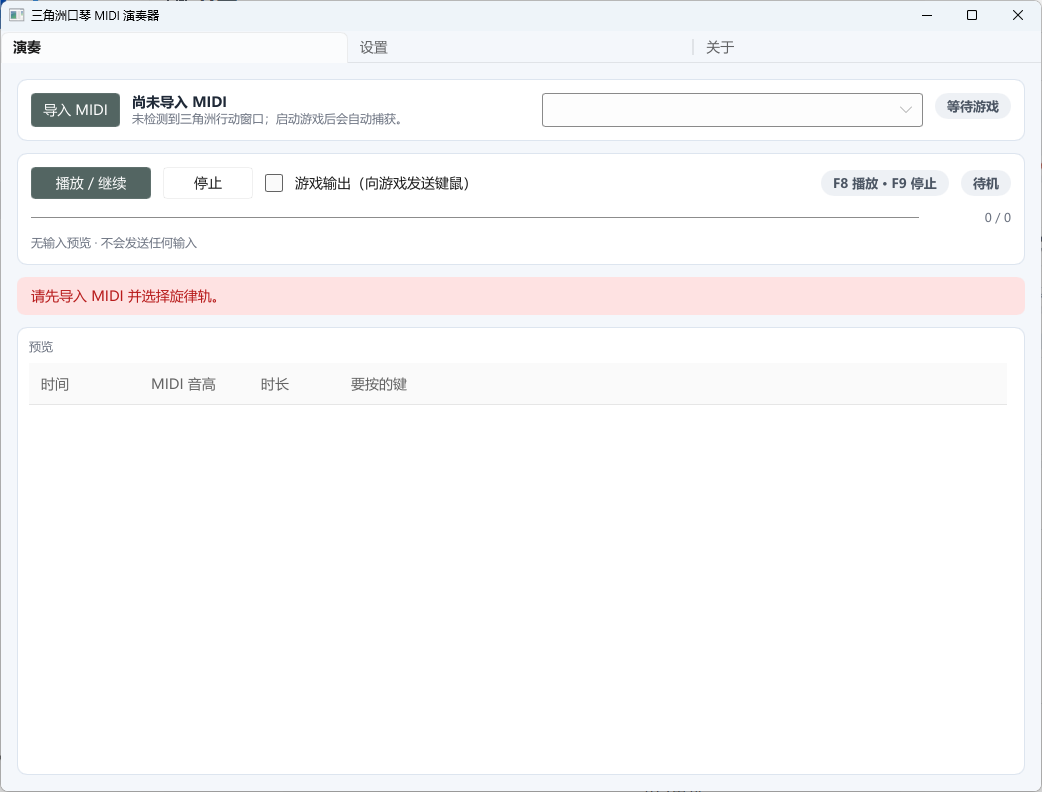This screenshot has height=792, width=1042.
Task: Click the 预览 panel label
Action: coord(41,347)
